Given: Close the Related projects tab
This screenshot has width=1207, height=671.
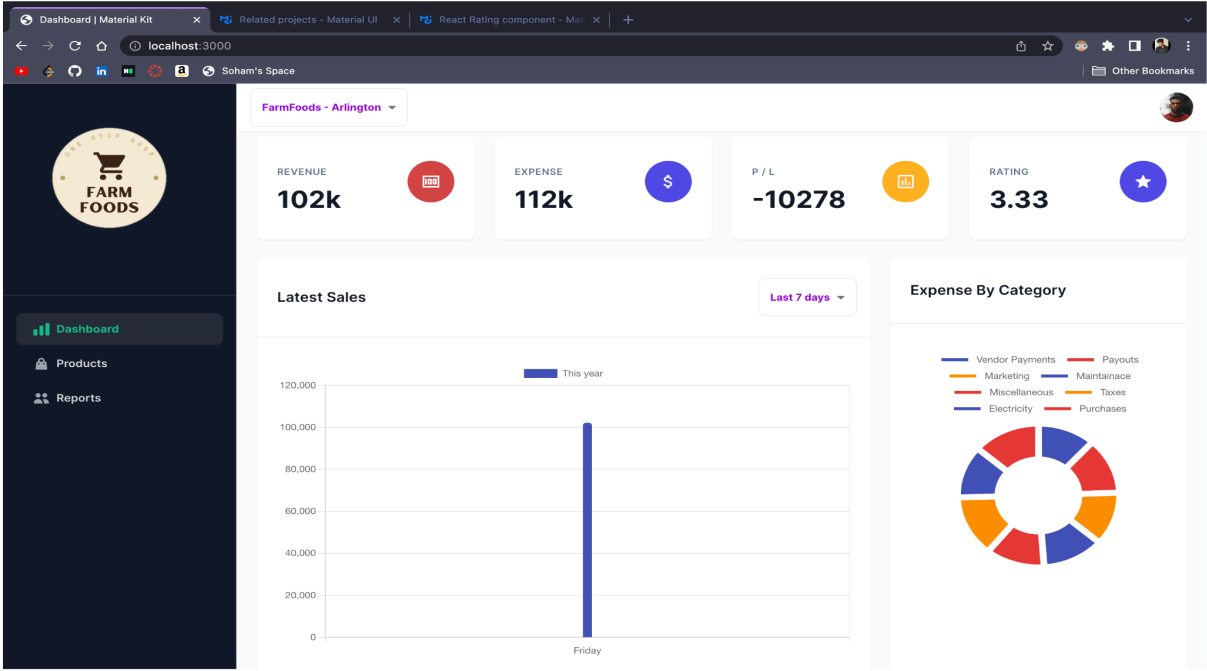Looking at the screenshot, I should (x=396, y=20).
